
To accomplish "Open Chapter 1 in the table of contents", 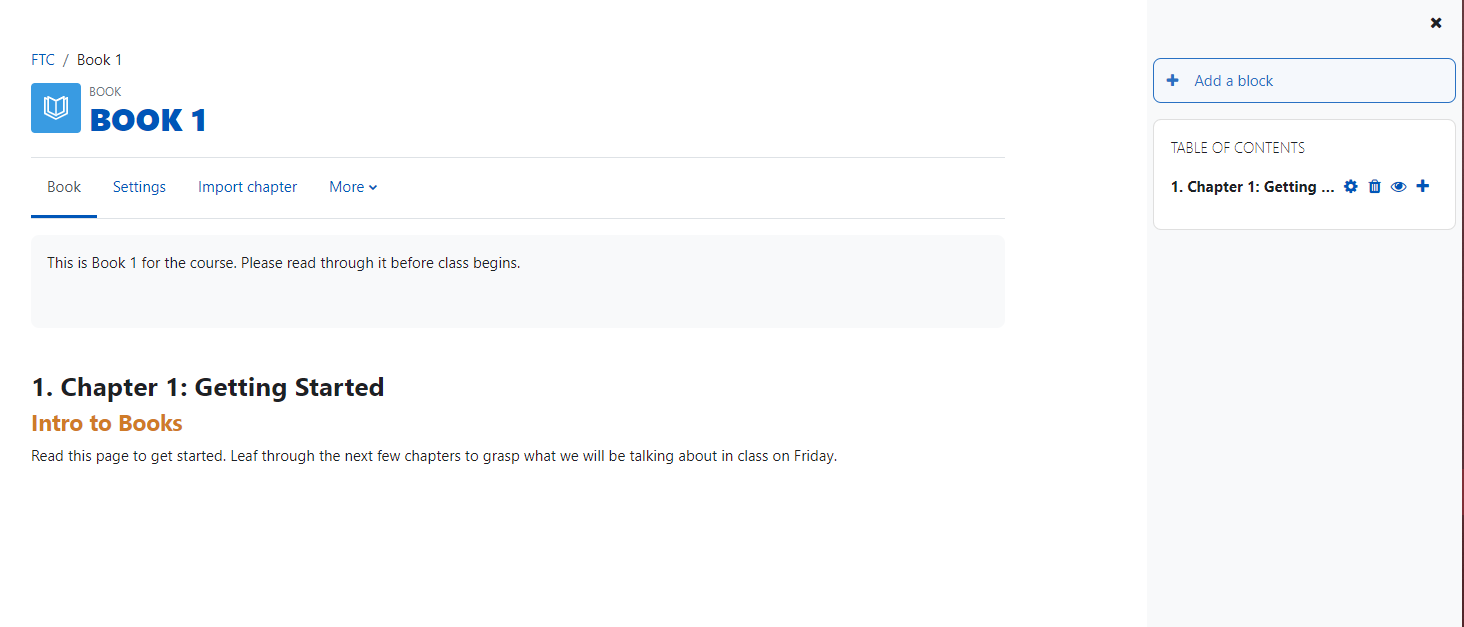I will 1252,187.
